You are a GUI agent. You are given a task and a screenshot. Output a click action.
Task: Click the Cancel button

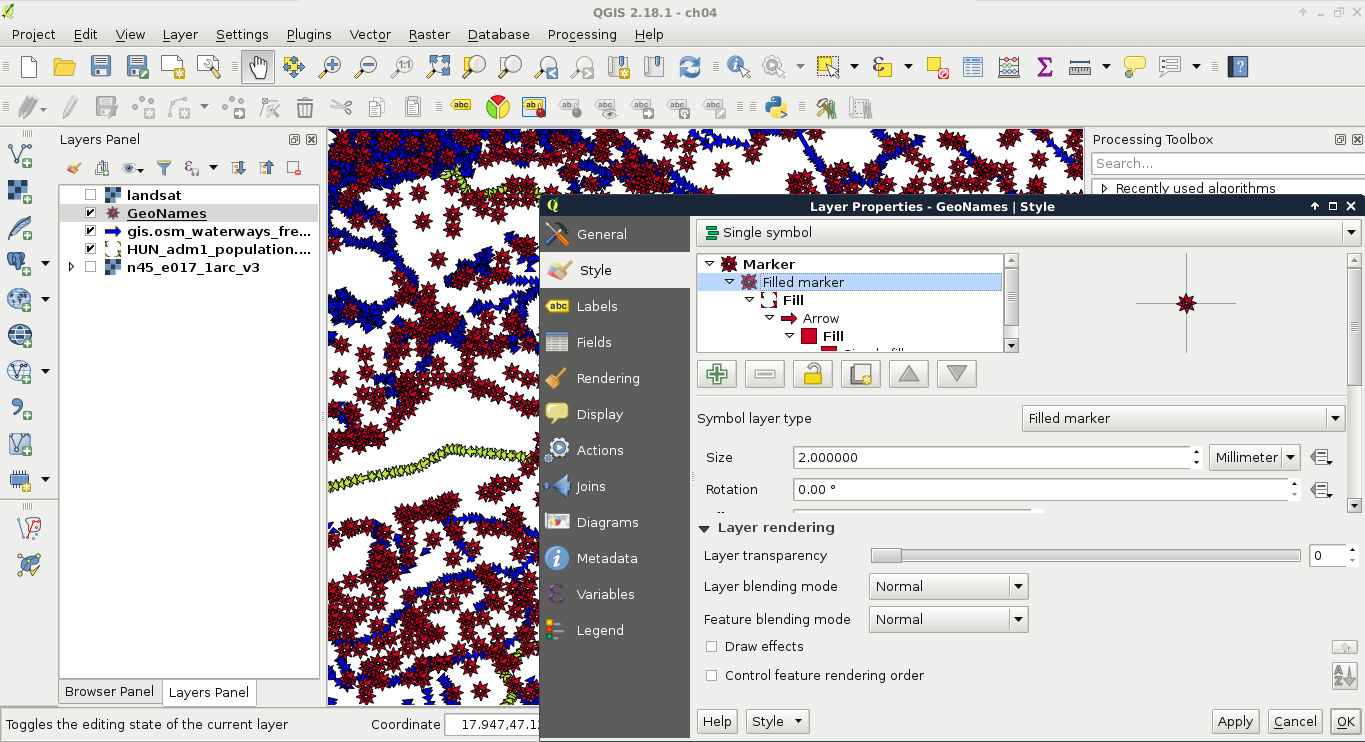pos(1295,721)
